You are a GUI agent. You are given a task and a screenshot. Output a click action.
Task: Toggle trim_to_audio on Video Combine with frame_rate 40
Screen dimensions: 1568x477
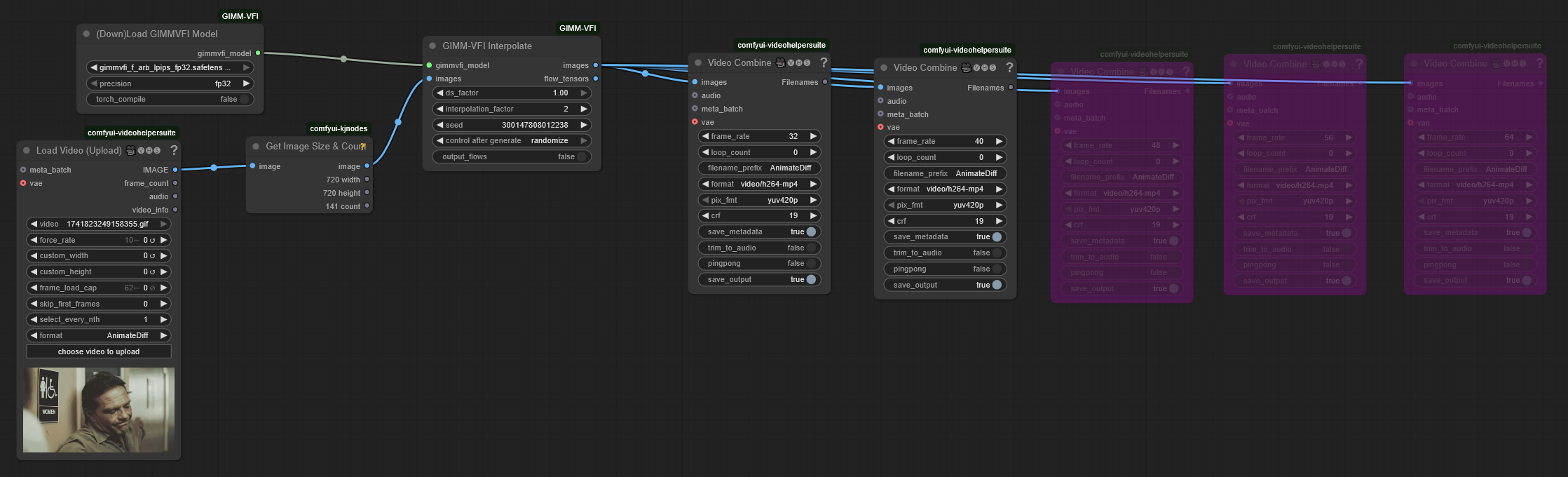[945, 253]
